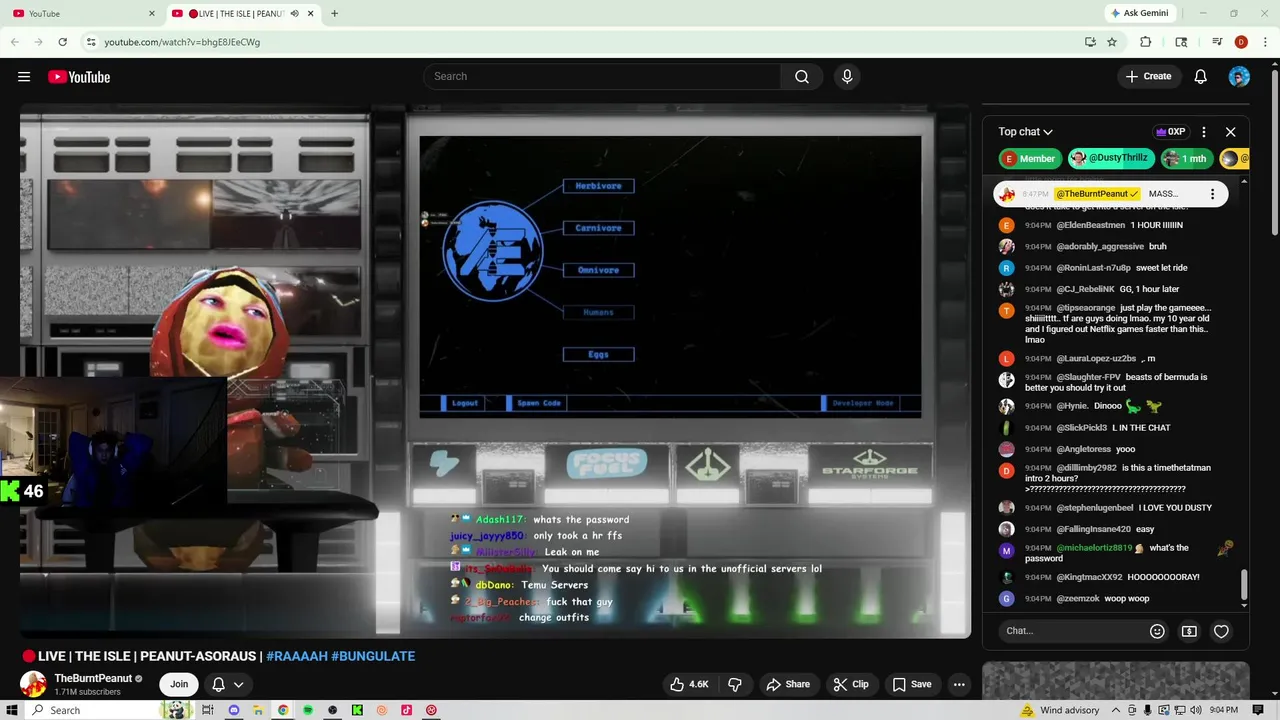Image resolution: width=1280 pixels, height=720 pixels.
Task: Send a heart reaction in chat
Action: [1221, 631]
